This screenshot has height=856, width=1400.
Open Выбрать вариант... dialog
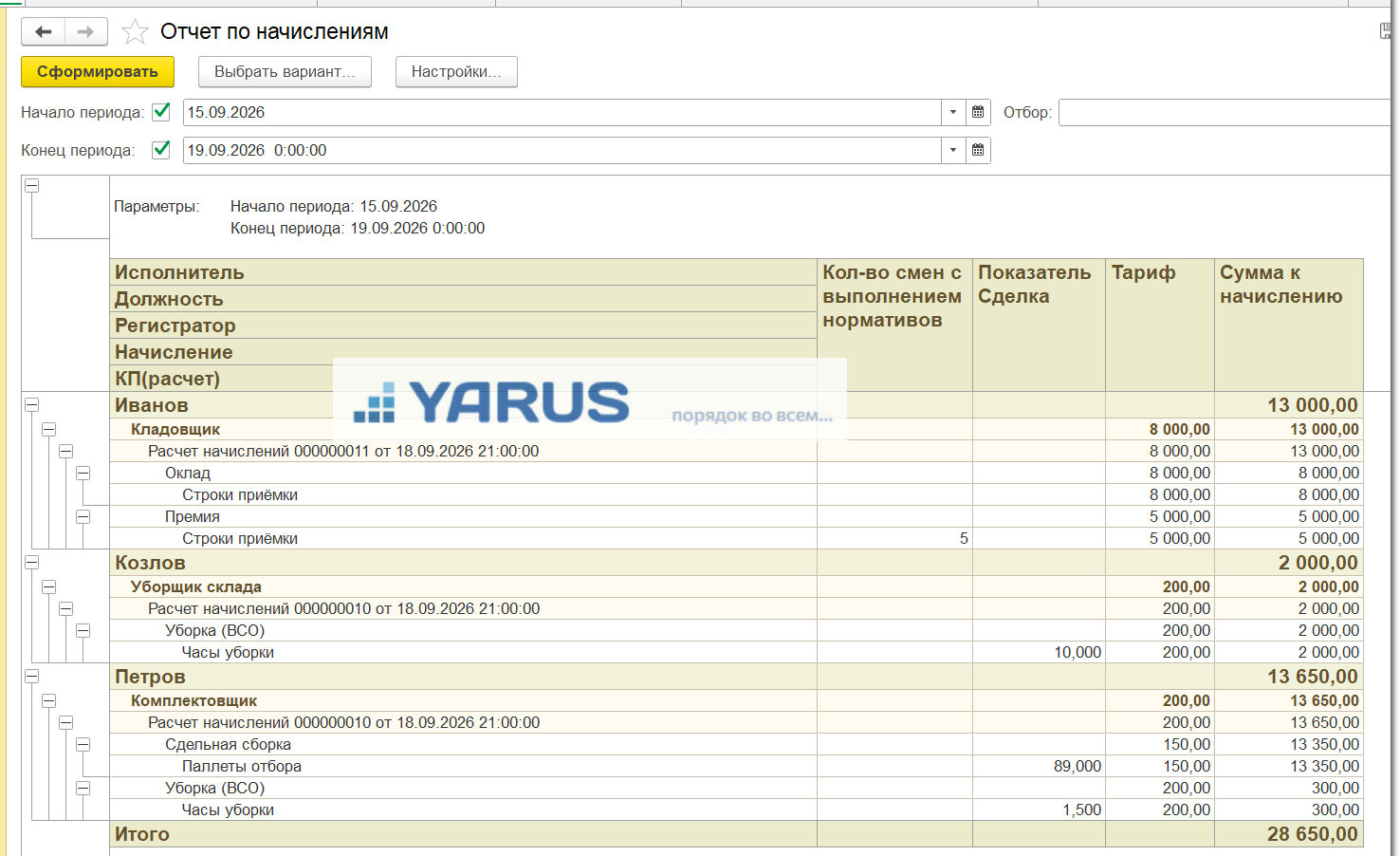tap(285, 72)
